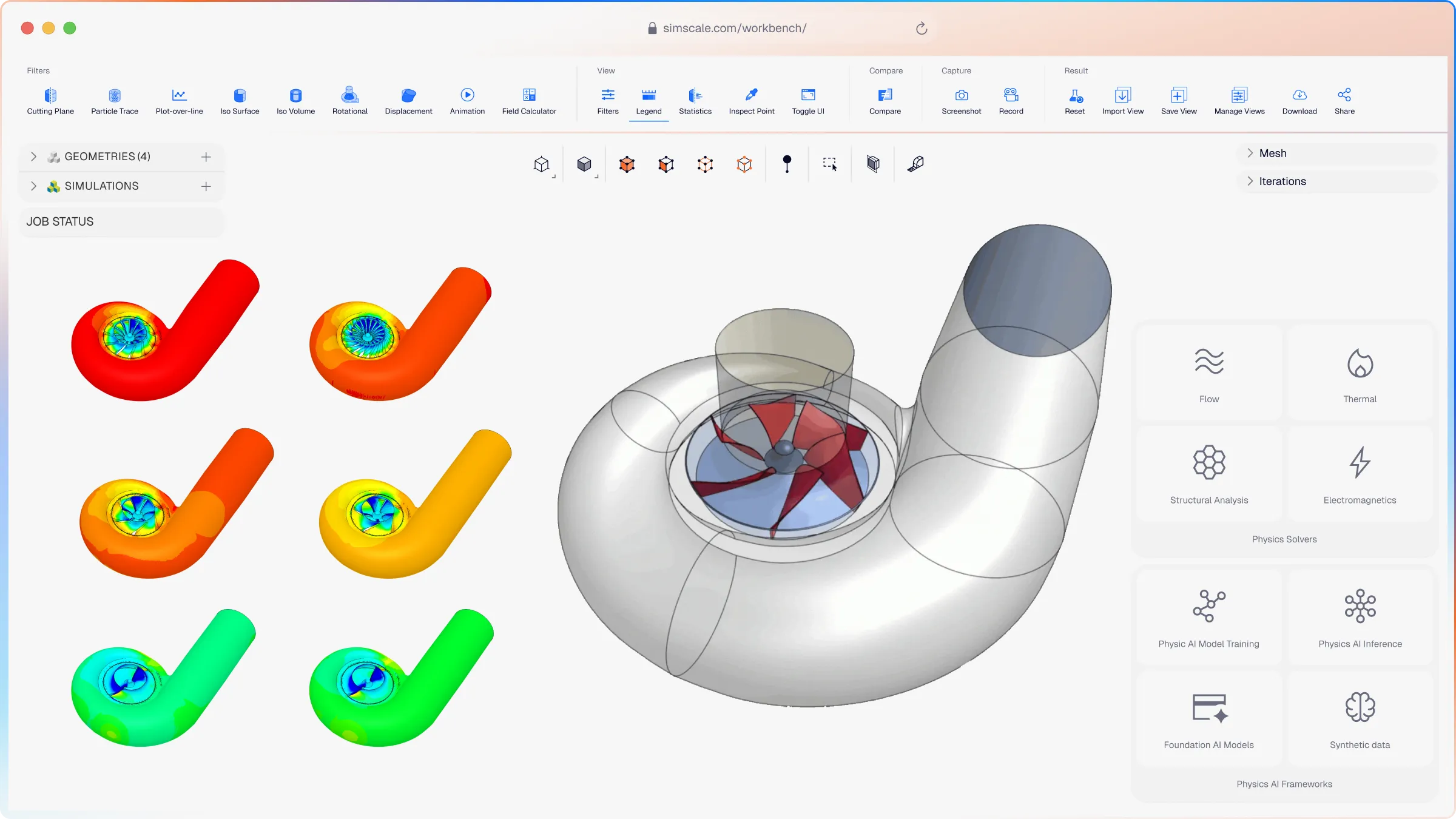Open the yellow pump result thumbnail

coord(415,504)
